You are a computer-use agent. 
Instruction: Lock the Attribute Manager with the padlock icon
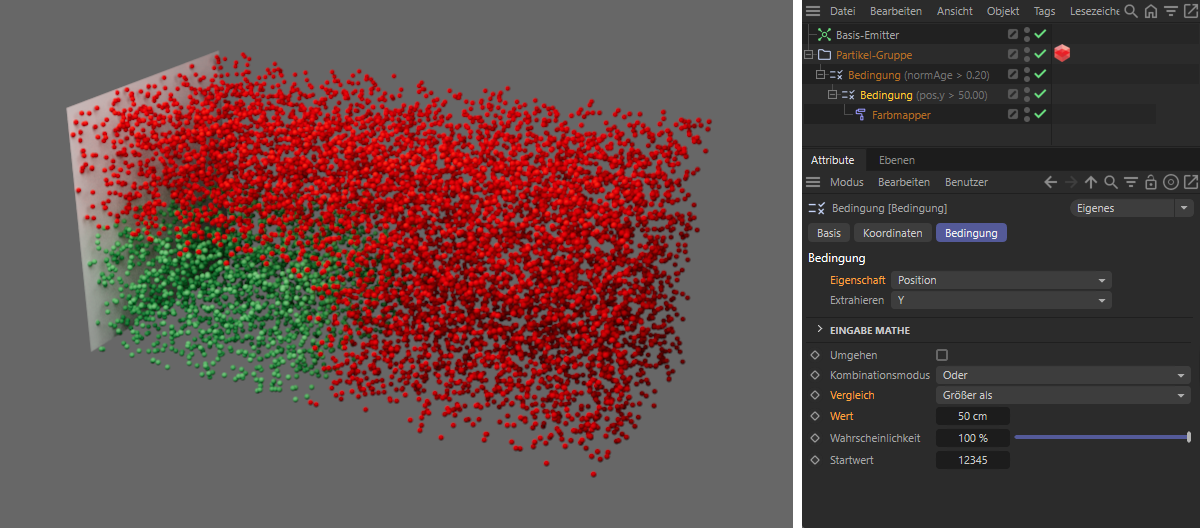(1151, 182)
